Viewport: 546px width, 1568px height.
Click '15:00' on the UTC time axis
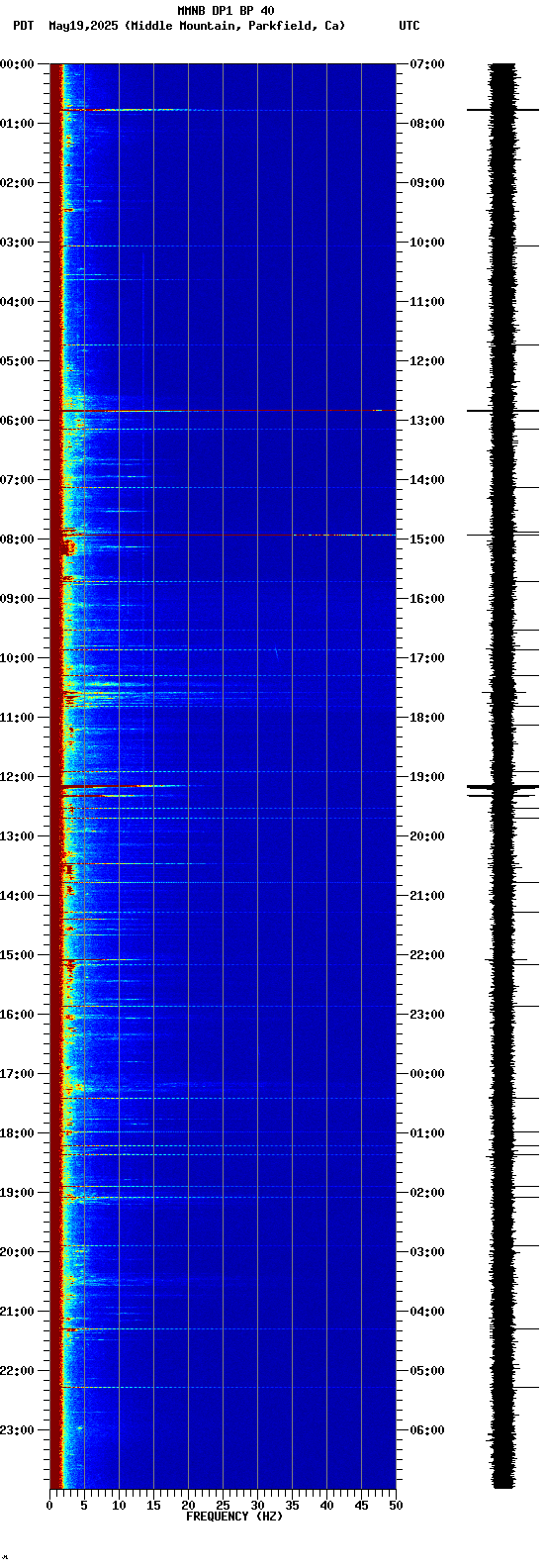427,539
